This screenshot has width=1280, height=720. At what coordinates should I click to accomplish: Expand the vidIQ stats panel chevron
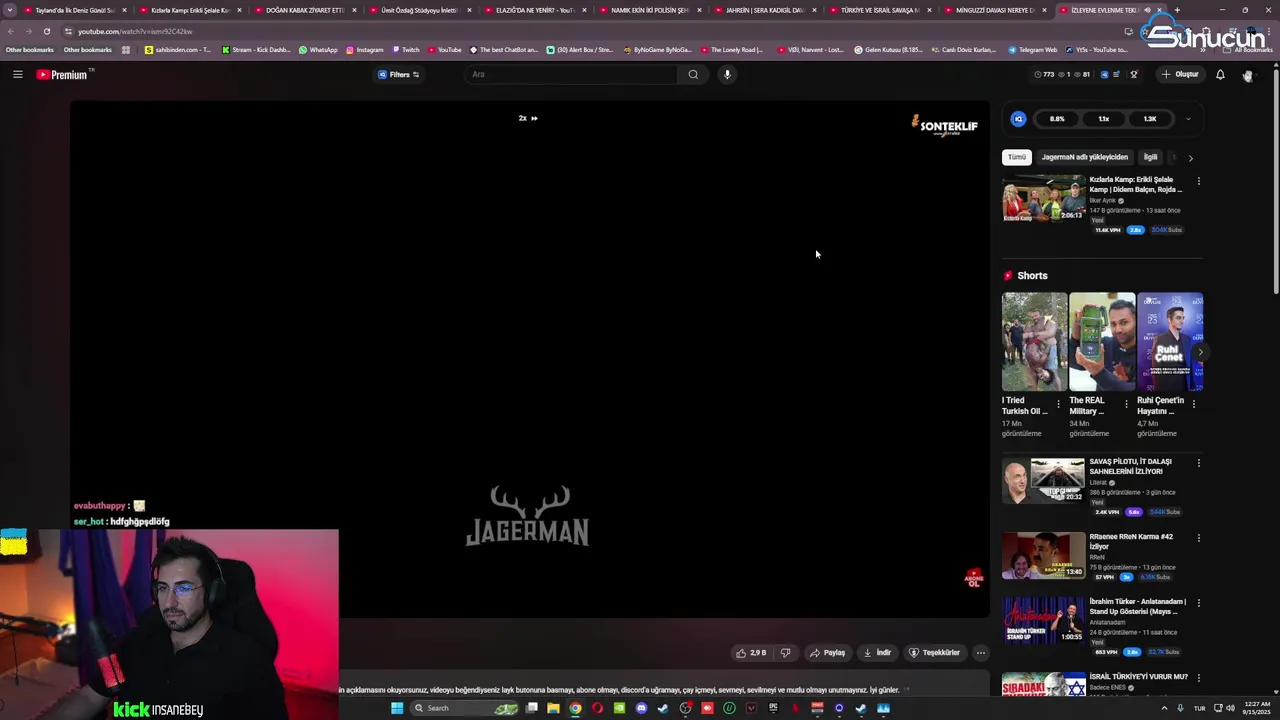[1188, 119]
